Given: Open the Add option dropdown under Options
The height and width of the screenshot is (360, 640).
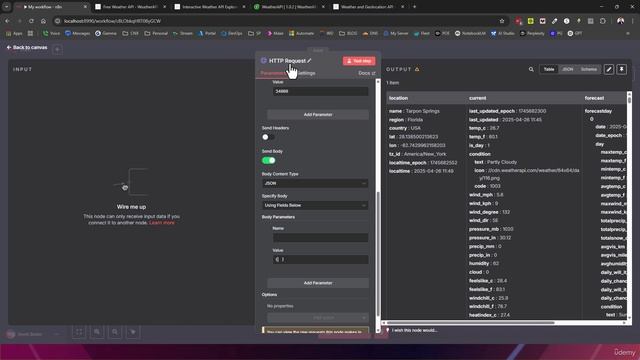Looking at the screenshot, I should coord(318,318).
